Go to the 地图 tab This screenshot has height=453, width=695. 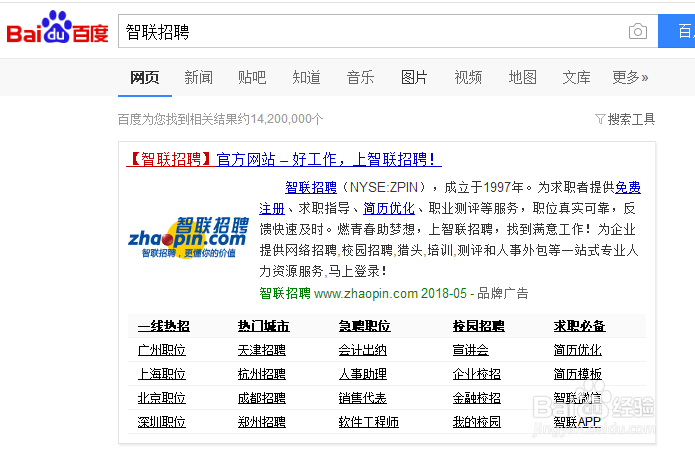point(522,77)
